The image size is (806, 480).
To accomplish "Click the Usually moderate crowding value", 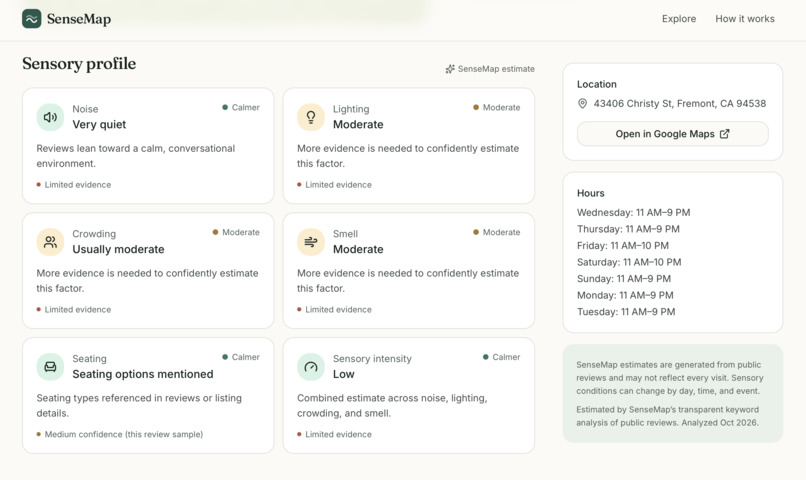I will click(x=118, y=249).
